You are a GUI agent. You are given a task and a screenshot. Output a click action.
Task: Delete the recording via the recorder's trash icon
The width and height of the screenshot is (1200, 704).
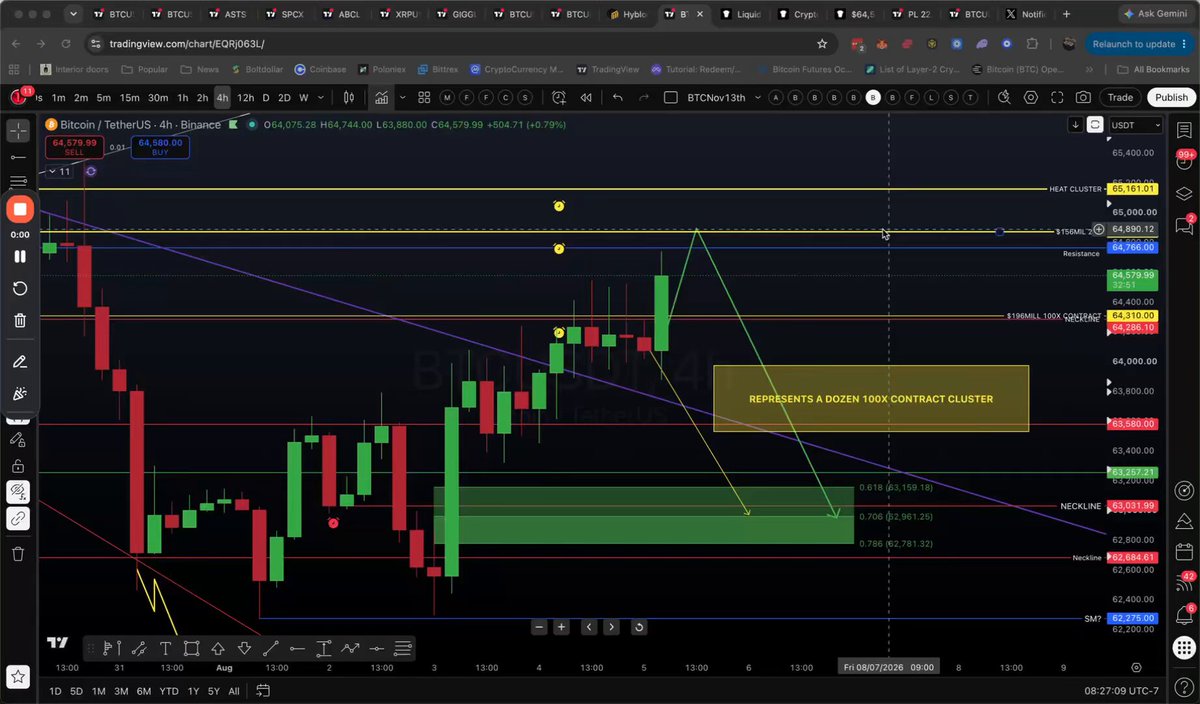tap(19, 320)
